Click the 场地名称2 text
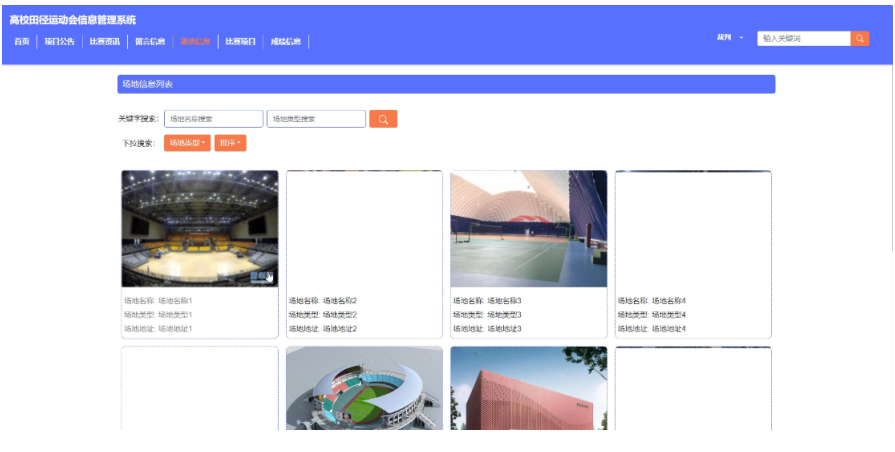 pyautogui.click(x=340, y=301)
